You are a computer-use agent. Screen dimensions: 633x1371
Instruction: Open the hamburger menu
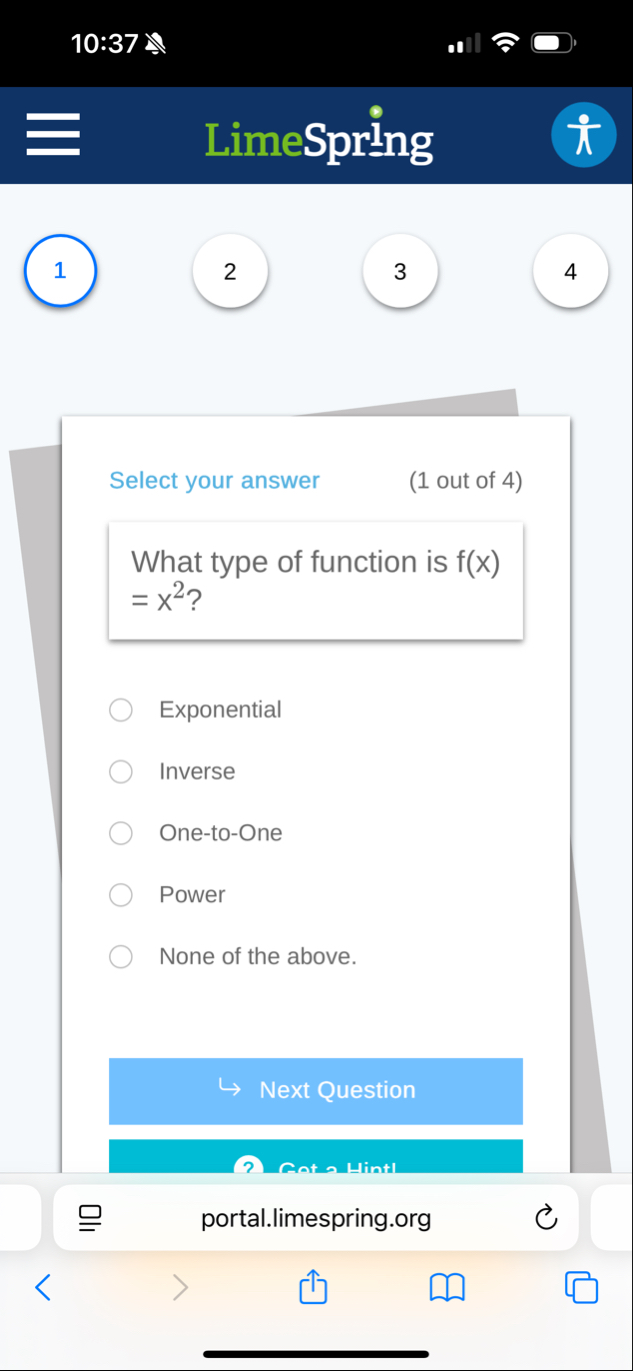53,134
